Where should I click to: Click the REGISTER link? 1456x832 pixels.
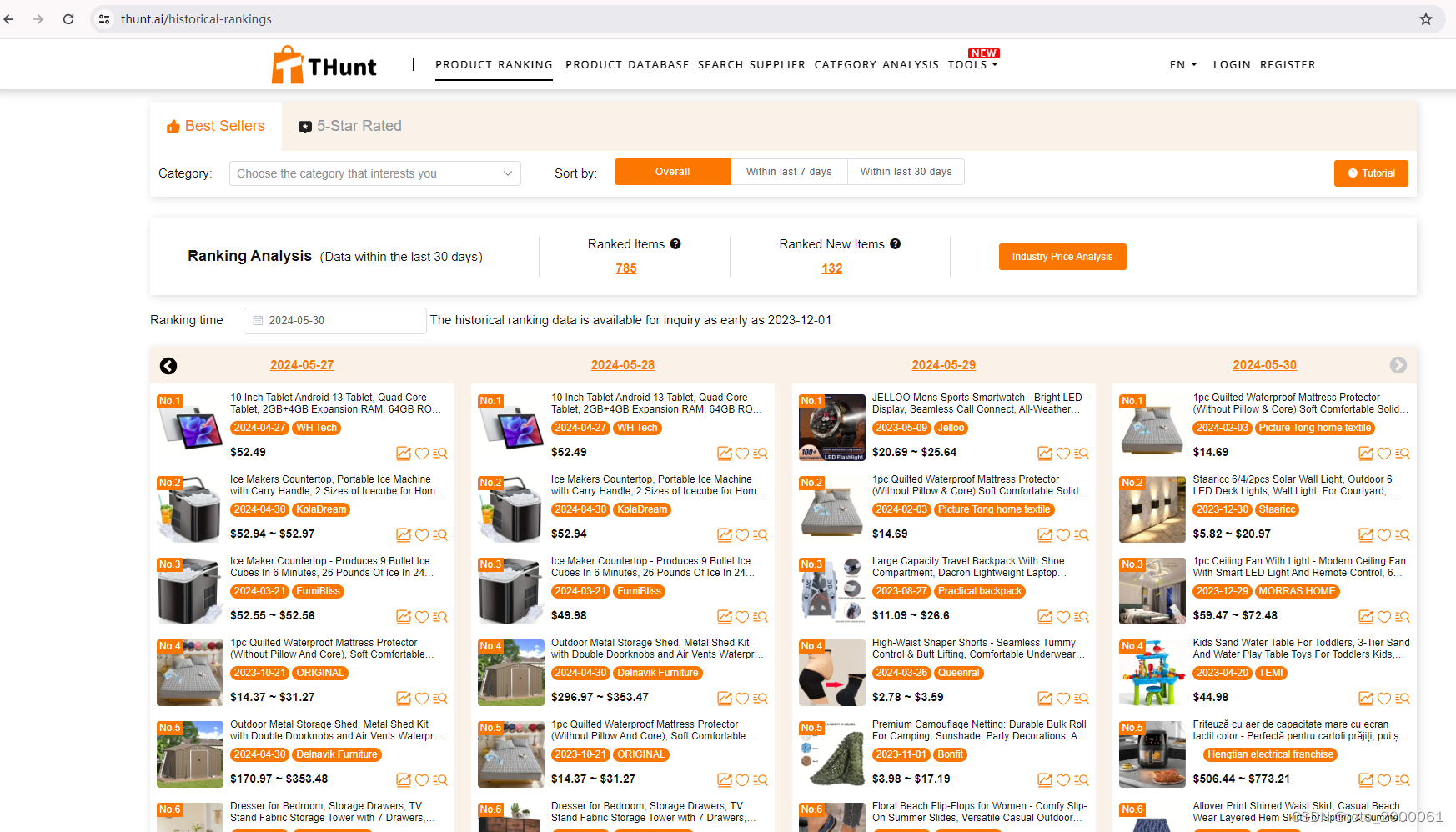point(1288,65)
